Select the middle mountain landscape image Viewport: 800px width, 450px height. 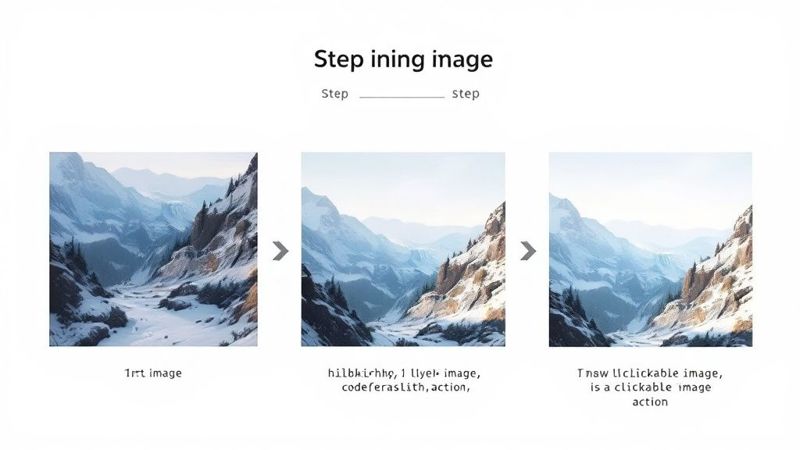[x=403, y=249]
